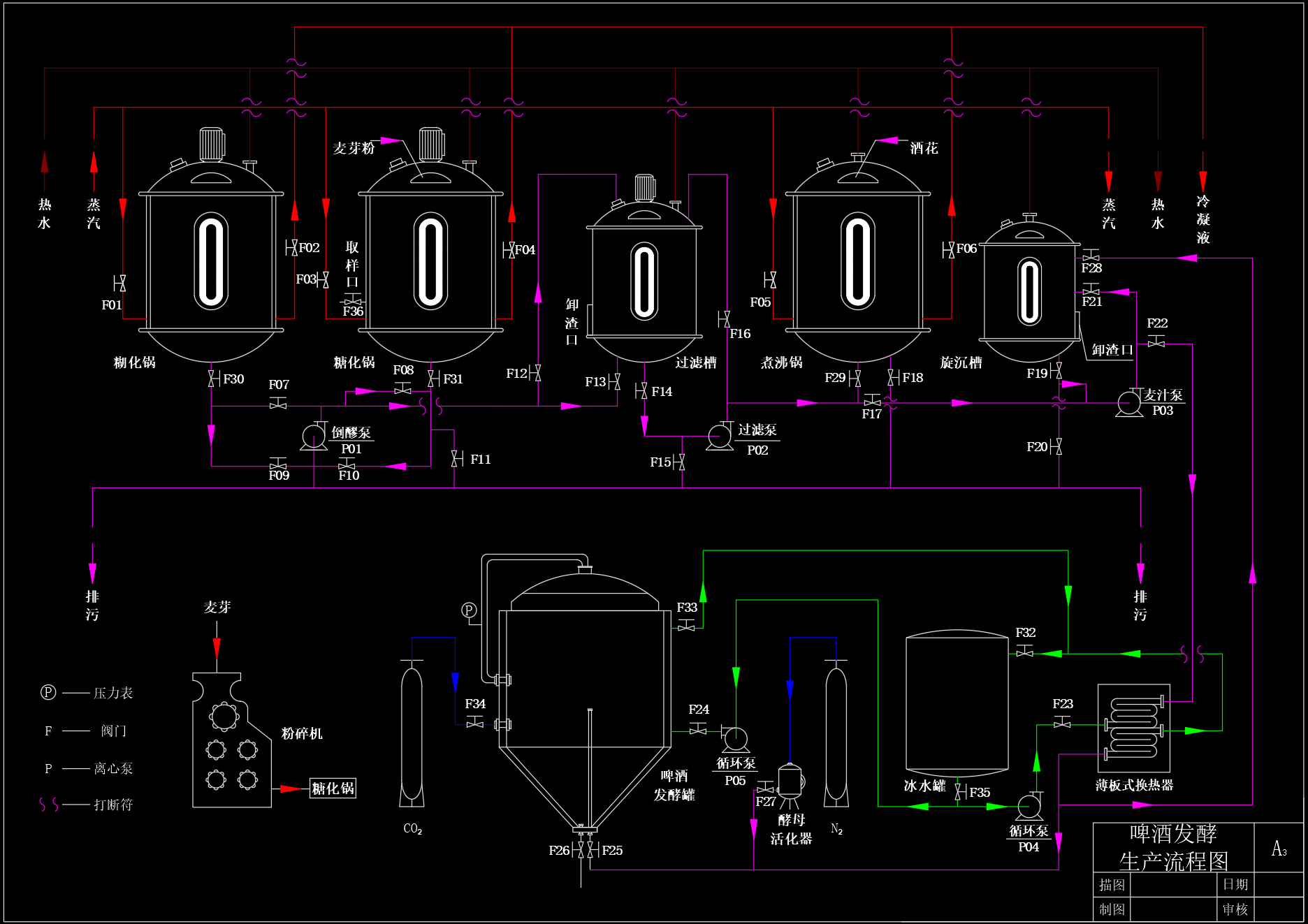
Task: Click the 薄板式换热器 plate heat exchanger symbol
Action: coord(1134,728)
